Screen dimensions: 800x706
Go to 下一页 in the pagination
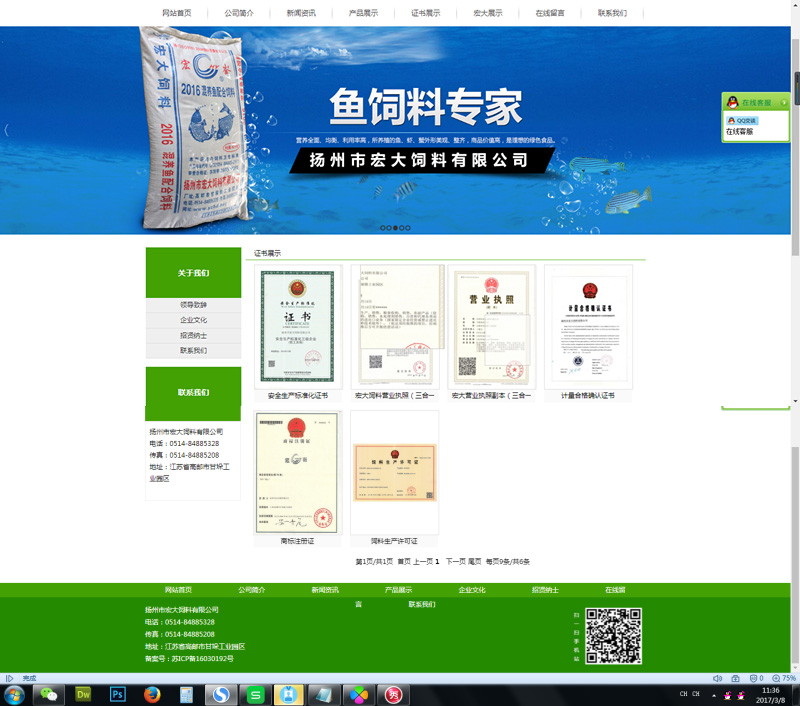point(455,562)
